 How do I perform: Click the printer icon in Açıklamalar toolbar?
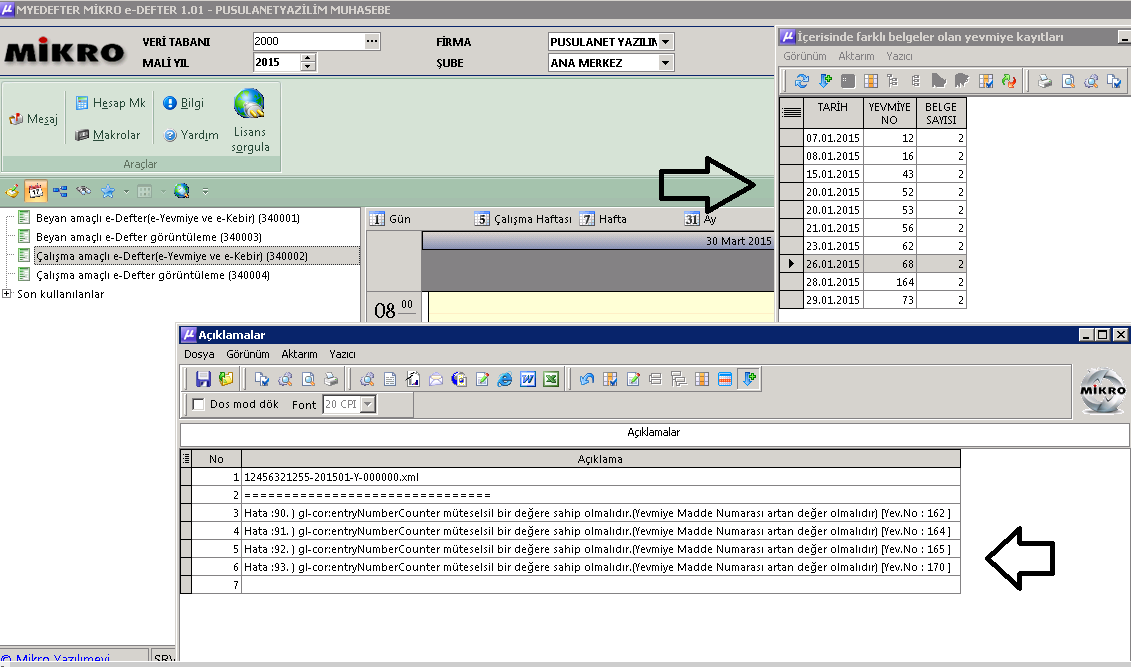(x=331, y=379)
